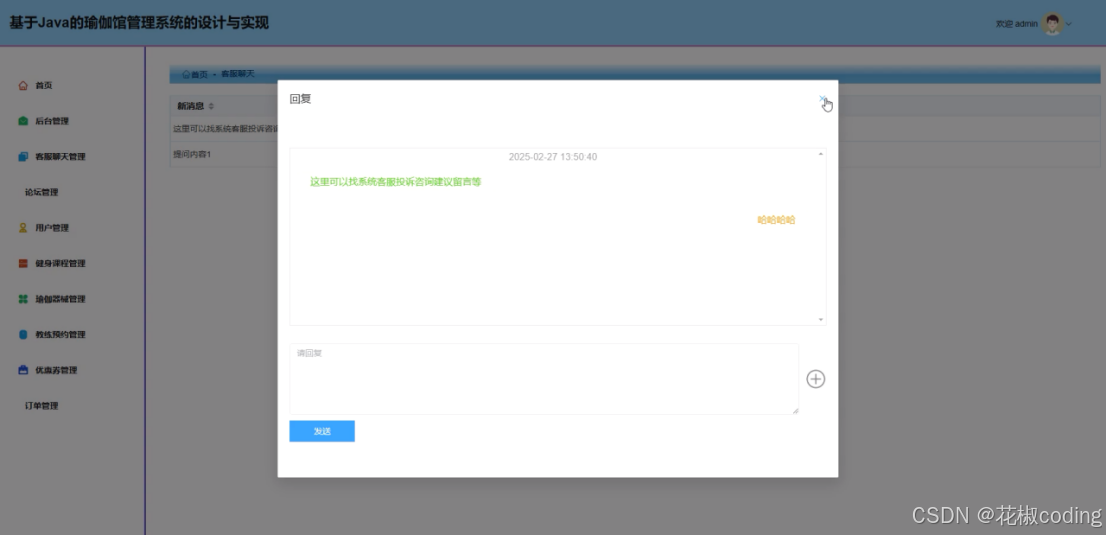Open 订单管理 menu
1106x536 pixels.
42,406
